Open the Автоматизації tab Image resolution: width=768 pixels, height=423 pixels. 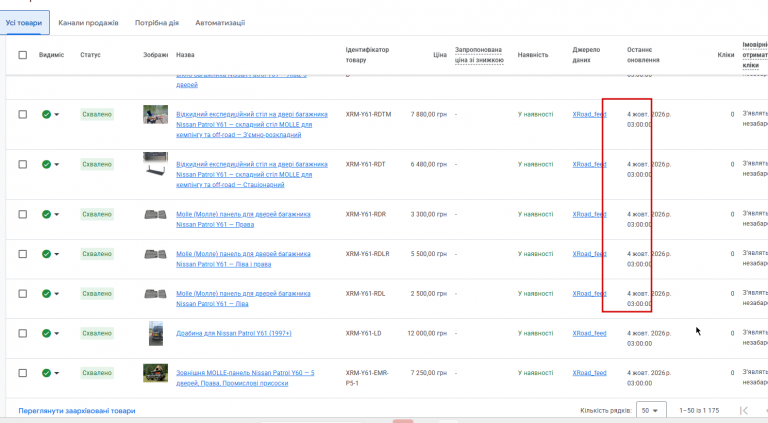(x=220, y=23)
